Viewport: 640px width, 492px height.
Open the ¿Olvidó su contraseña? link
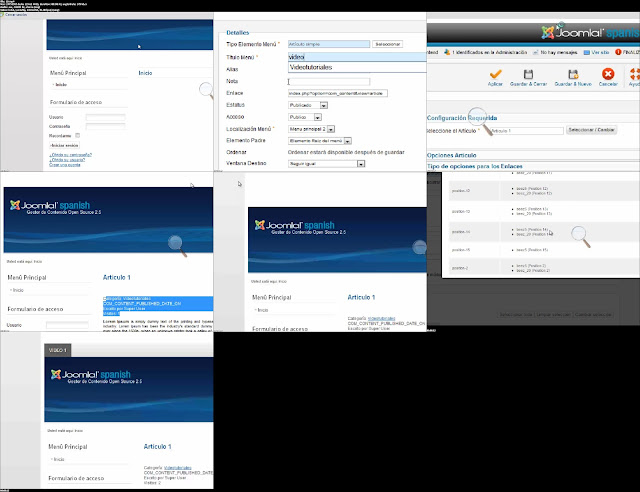click(x=71, y=155)
